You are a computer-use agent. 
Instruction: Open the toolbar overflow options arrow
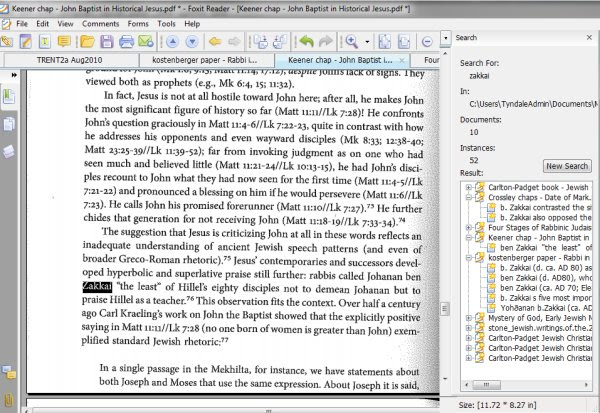(x=445, y=38)
